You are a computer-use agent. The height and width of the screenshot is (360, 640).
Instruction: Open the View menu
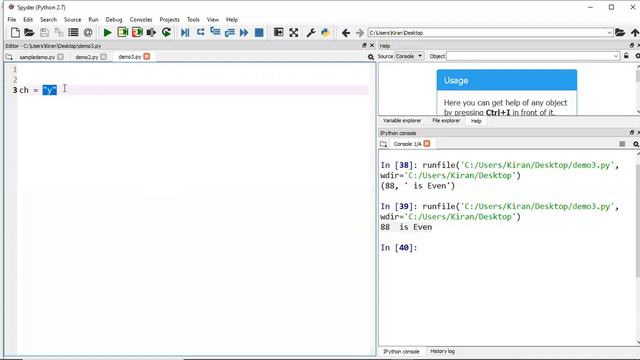(x=213, y=20)
